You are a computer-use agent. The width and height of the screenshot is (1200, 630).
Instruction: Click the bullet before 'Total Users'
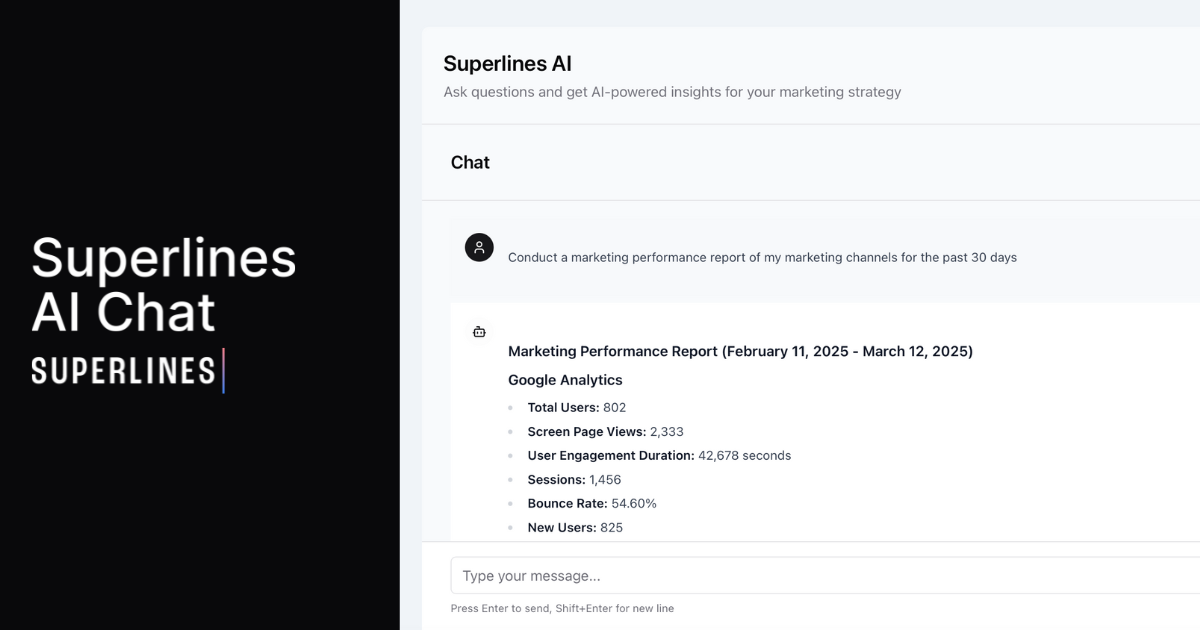(510, 408)
